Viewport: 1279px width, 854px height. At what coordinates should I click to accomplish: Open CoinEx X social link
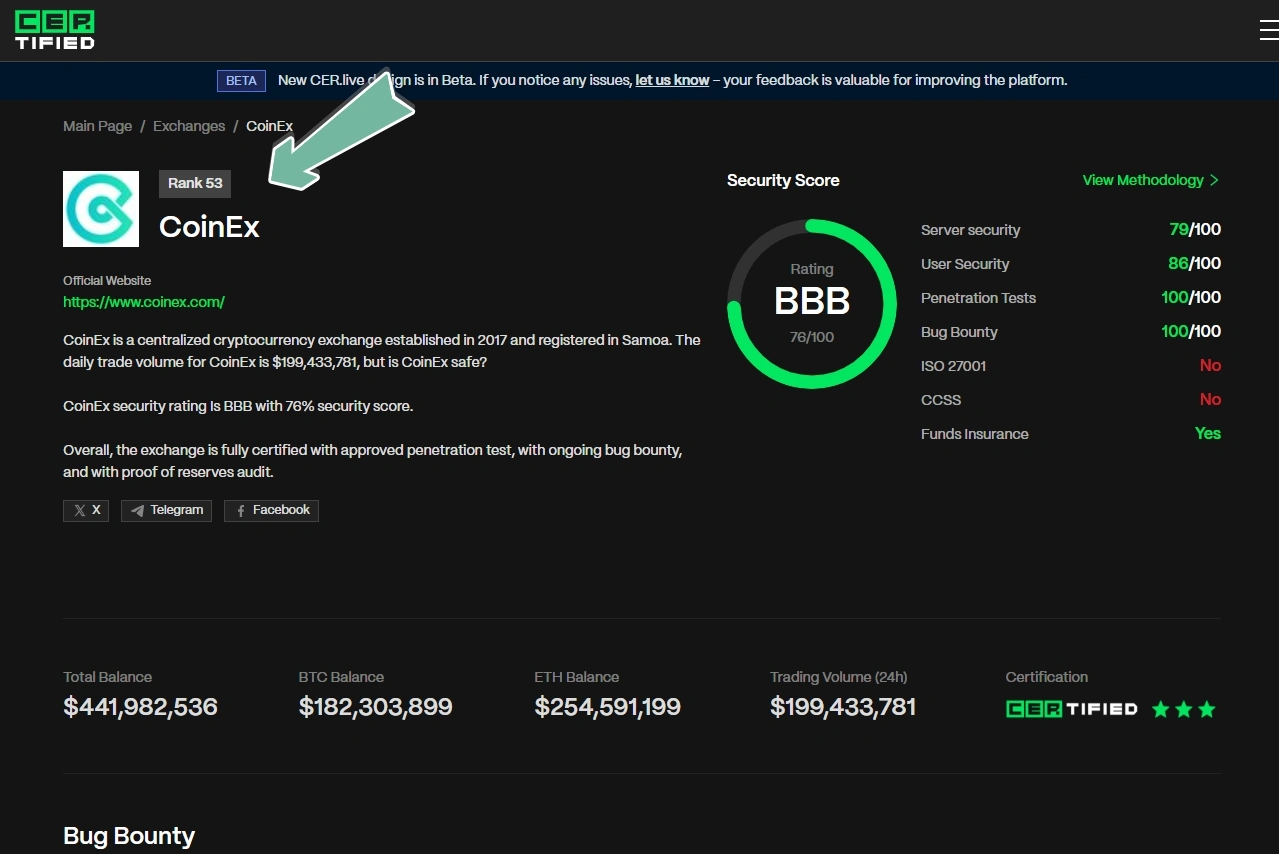click(x=86, y=510)
